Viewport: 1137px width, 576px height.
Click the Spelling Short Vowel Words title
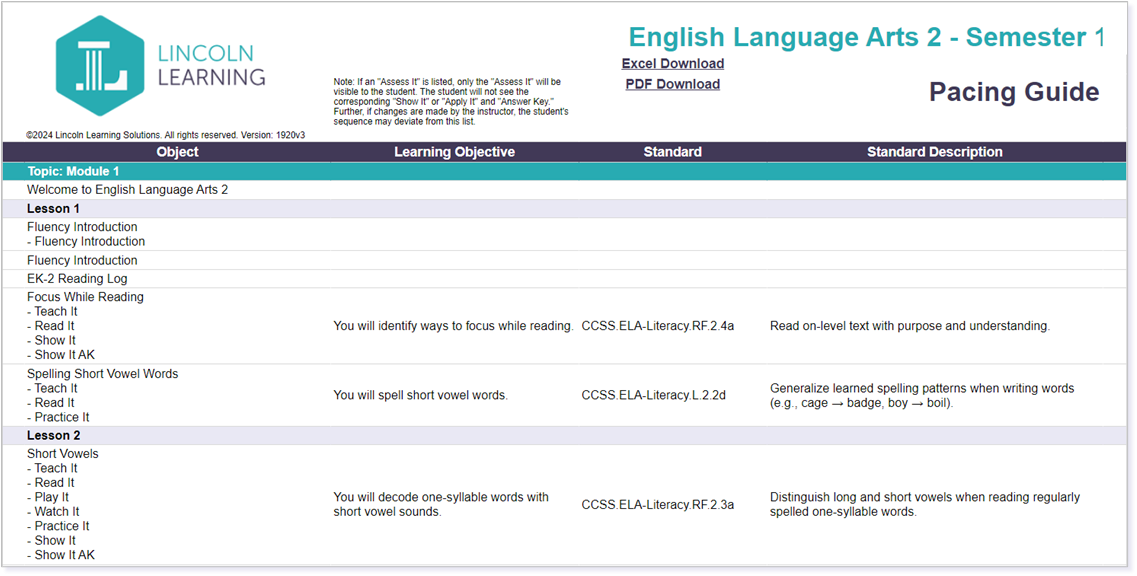pos(102,374)
